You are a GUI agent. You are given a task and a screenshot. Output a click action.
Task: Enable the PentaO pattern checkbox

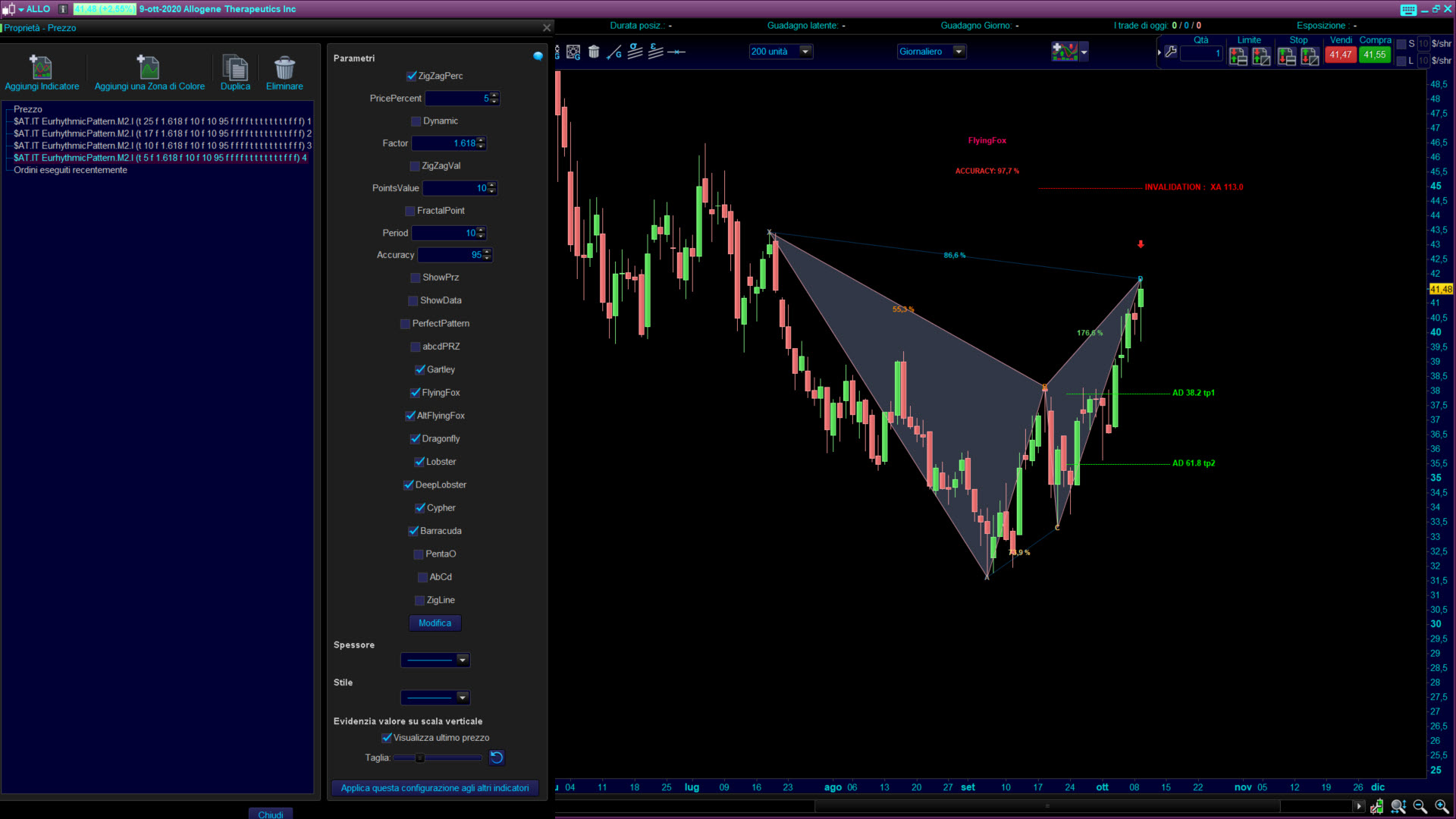[419, 554]
